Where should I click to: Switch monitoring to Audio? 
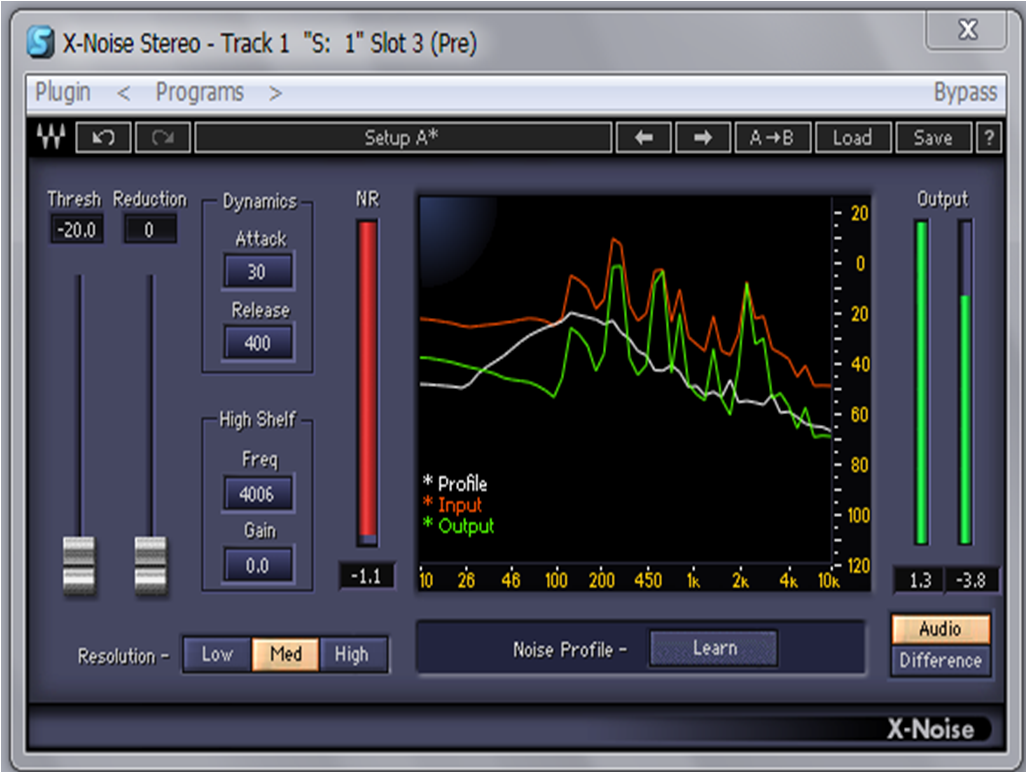click(941, 629)
